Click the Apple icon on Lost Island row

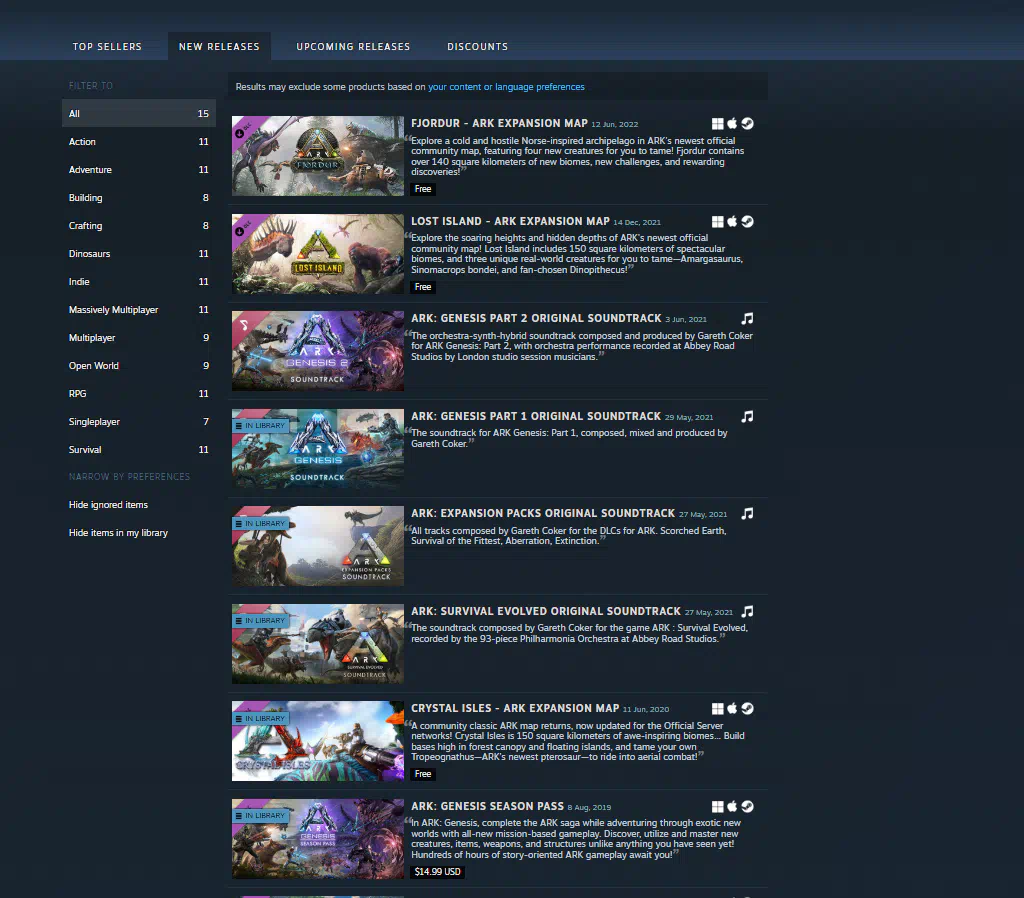pos(732,221)
